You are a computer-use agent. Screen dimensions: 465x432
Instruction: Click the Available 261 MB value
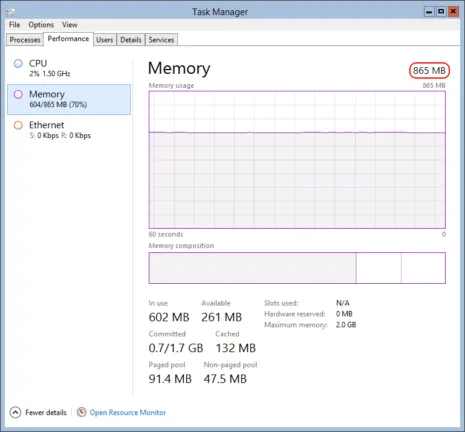click(222, 317)
